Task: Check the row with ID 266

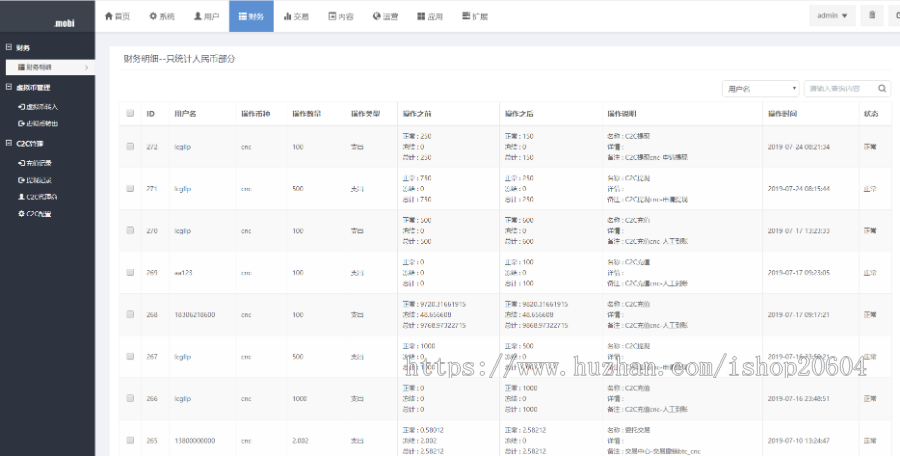Action: (130, 398)
